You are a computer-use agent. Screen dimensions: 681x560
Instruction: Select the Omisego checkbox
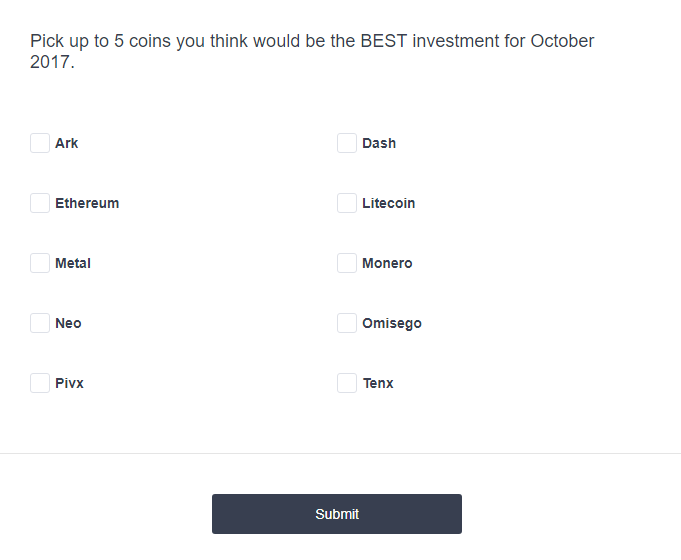[347, 323]
